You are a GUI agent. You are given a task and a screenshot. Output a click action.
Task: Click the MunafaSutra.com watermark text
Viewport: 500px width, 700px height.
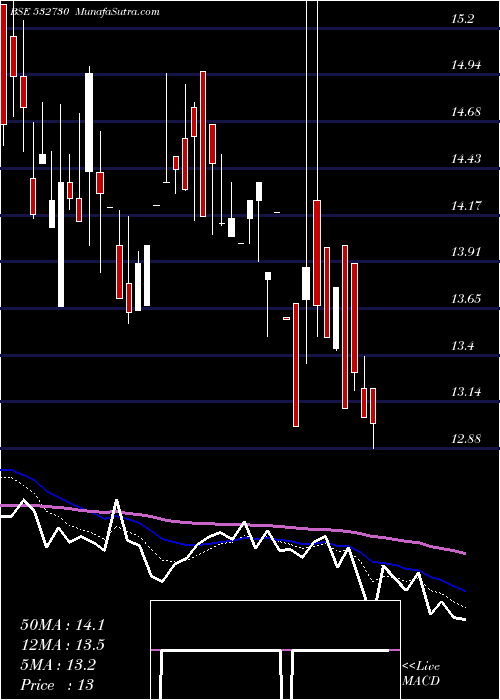coord(118,12)
